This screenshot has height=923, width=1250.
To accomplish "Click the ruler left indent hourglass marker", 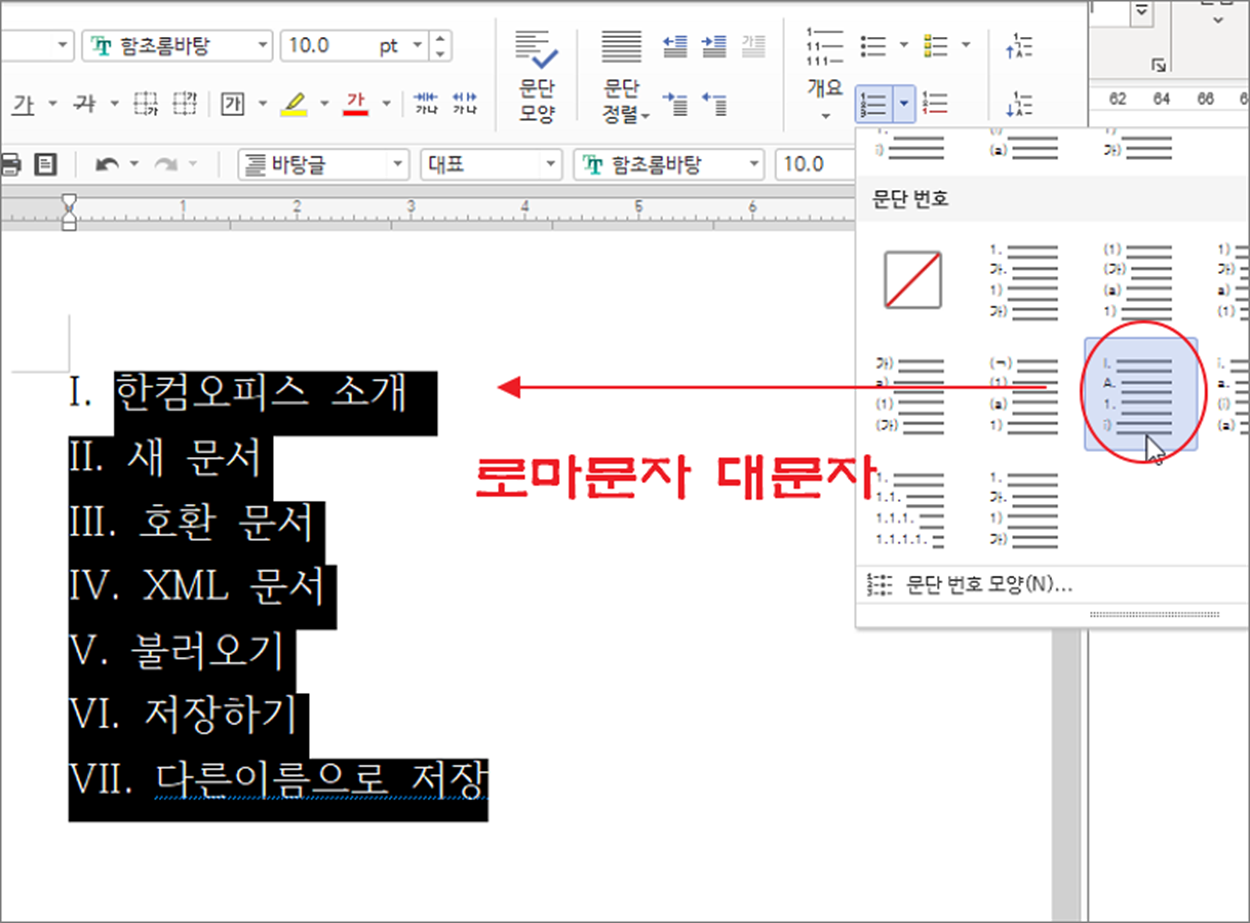I will point(69,211).
